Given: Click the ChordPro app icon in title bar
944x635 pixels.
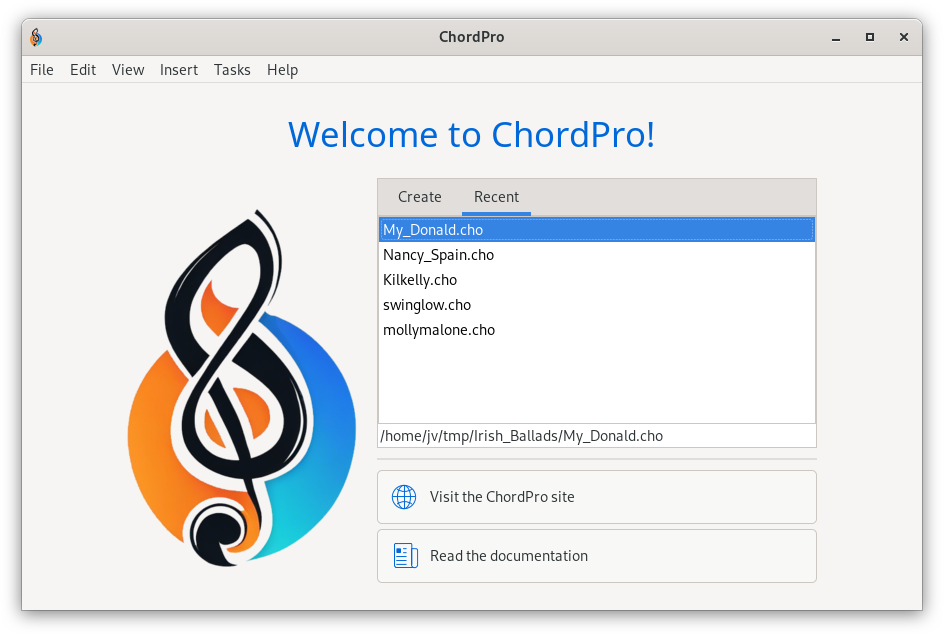Looking at the screenshot, I should (x=36, y=37).
